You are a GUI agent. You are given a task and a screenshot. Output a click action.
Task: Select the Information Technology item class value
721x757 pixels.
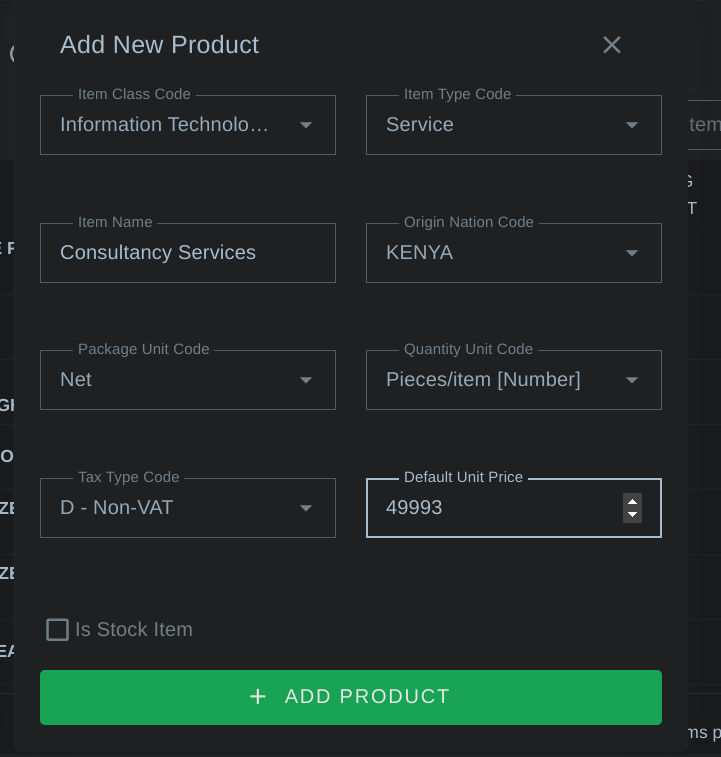(165, 125)
